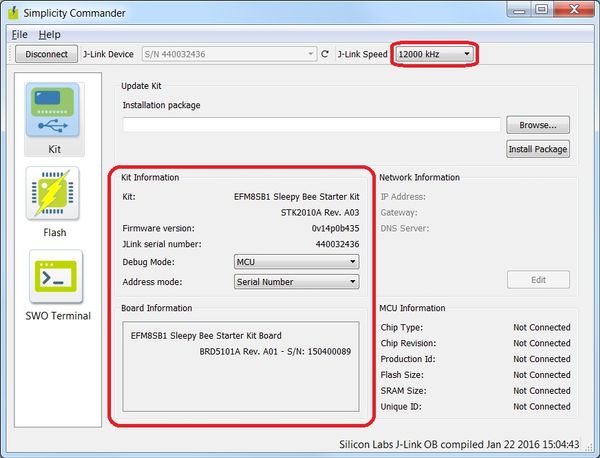Click the Install Package button
Screen dimensions: 600x458
point(538,149)
